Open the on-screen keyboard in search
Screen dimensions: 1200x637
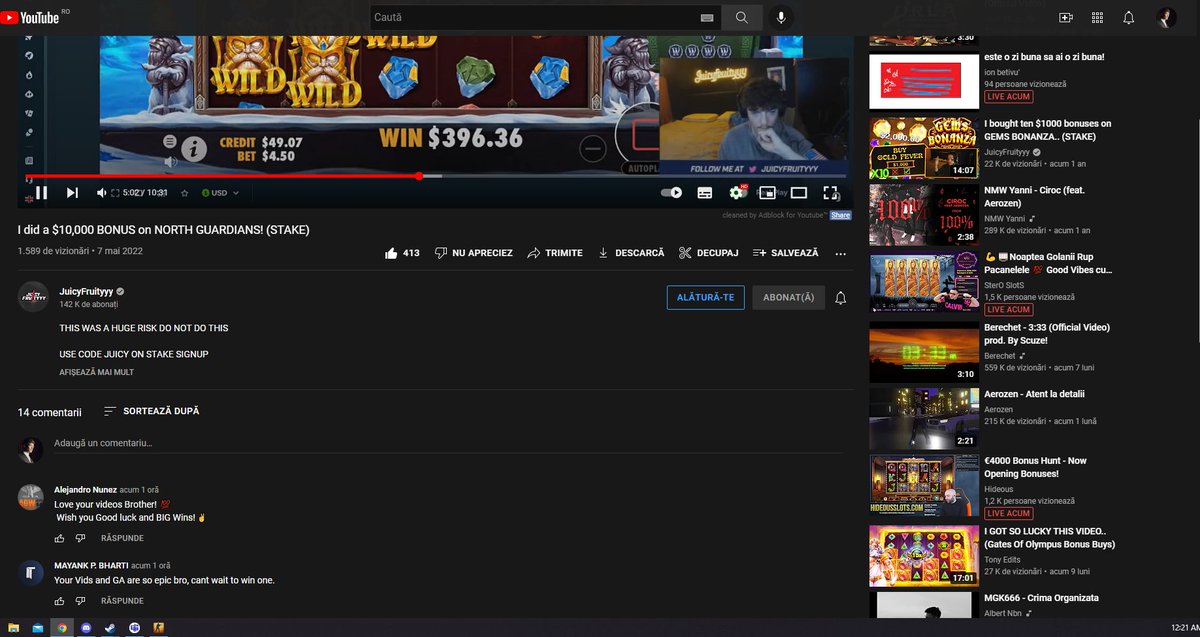[x=707, y=18]
